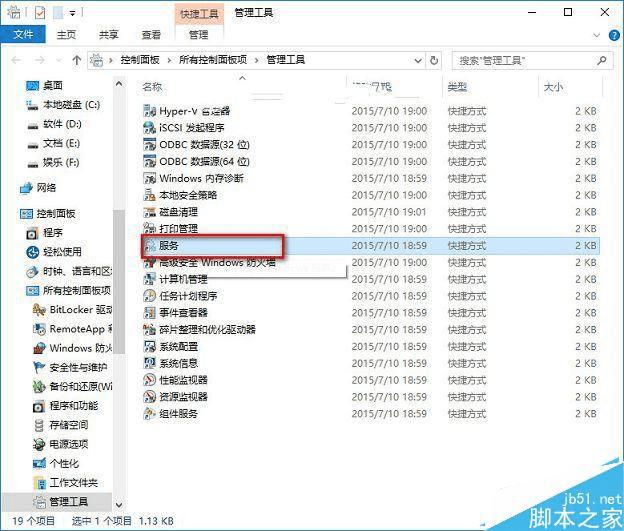The width and height of the screenshot is (624, 531).
Task: Select the 任务计划程序 clock icon
Action: [x=149, y=296]
